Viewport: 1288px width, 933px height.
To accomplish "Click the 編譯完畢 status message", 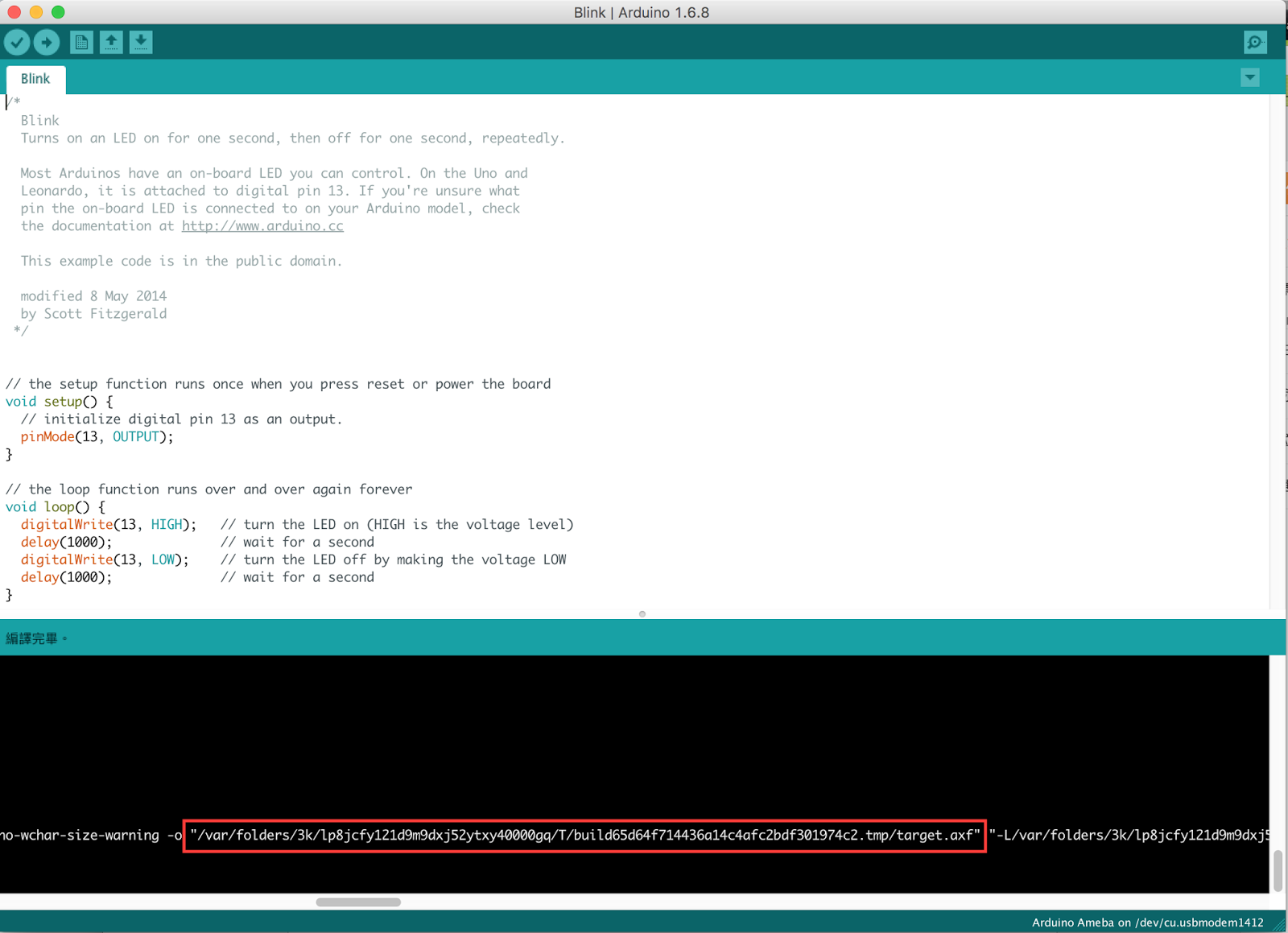I will click(35, 637).
